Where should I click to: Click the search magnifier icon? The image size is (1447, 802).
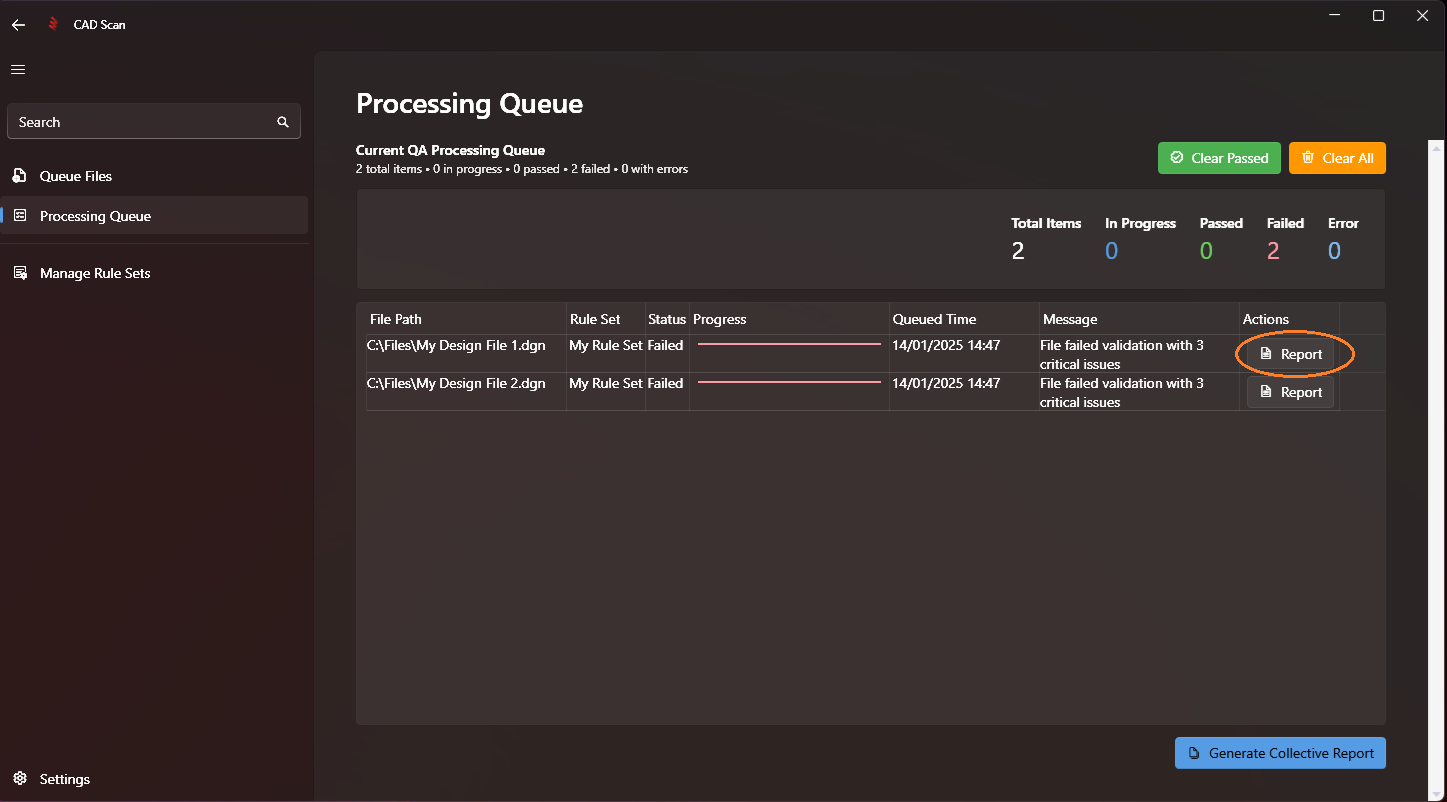pos(283,122)
